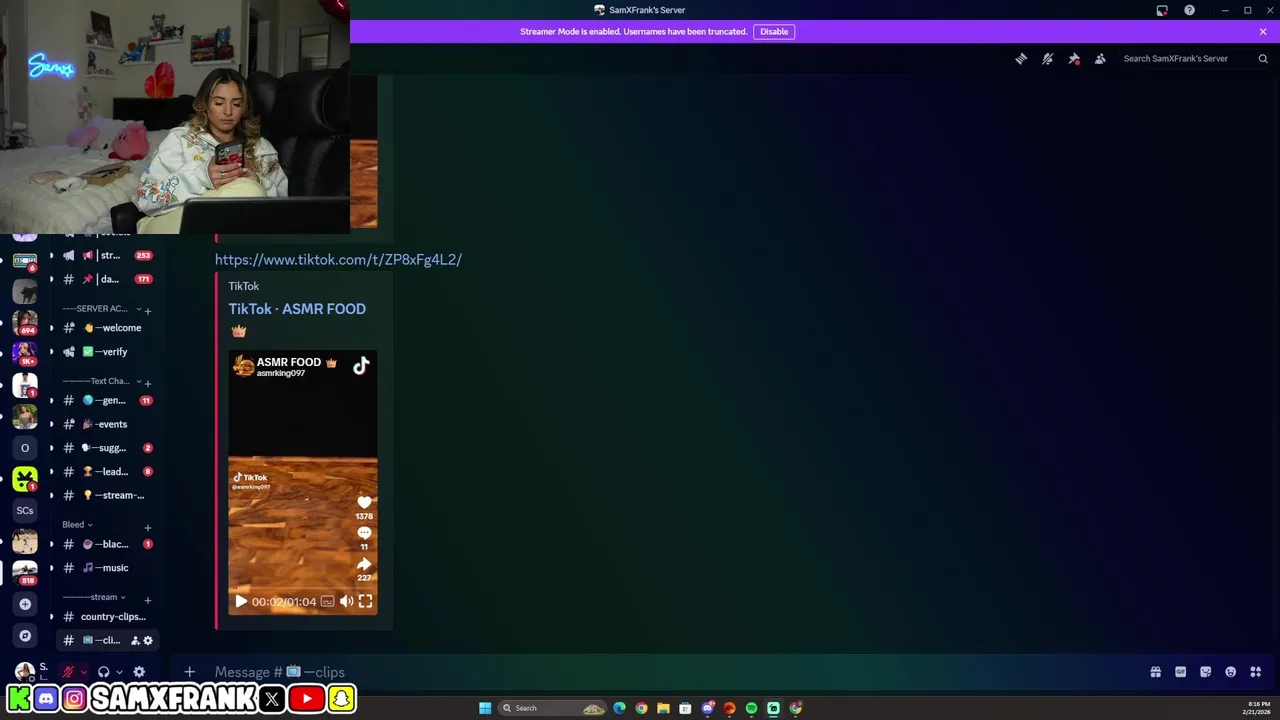This screenshot has width=1280, height=720.
Task: Open the da... channel with 171 badge
Action: pyautogui.click(x=105, y=279)
